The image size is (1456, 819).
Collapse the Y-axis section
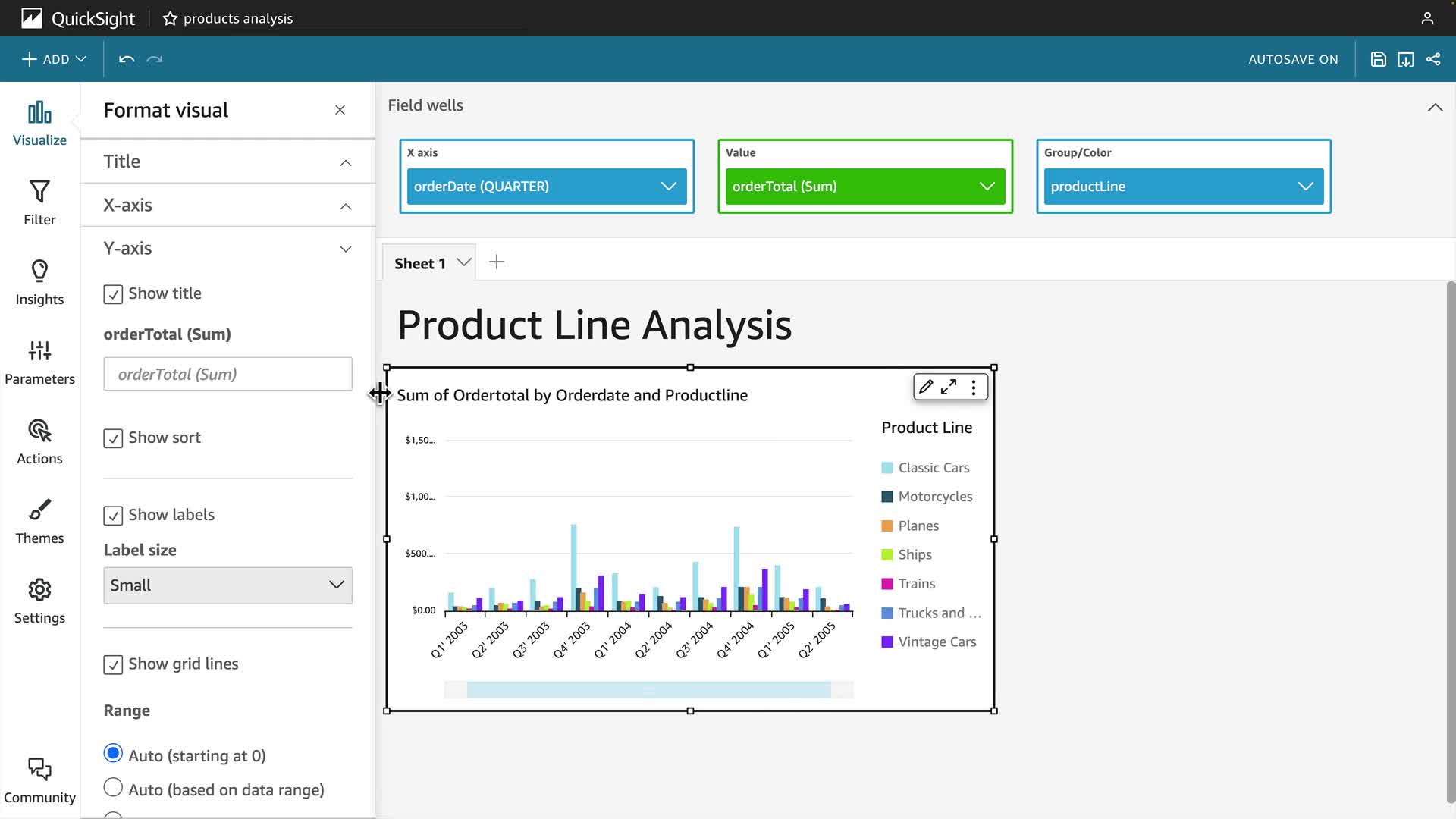pyautogui.click(x=345, y=249)
